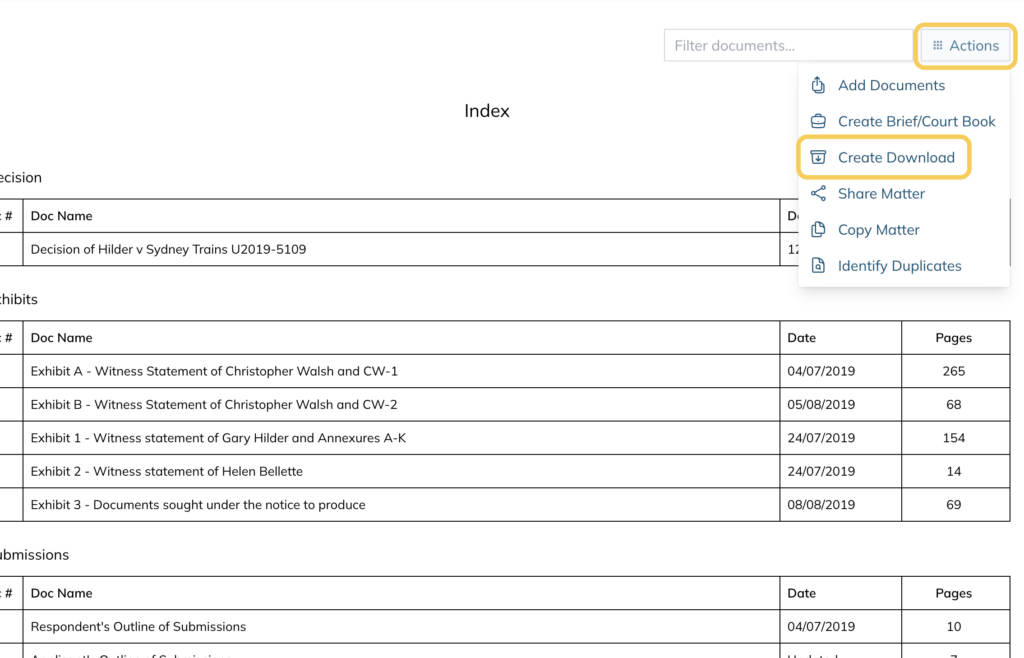
Task: Click the briefcase icon for Court Book
Action: (x=818, y=121)
